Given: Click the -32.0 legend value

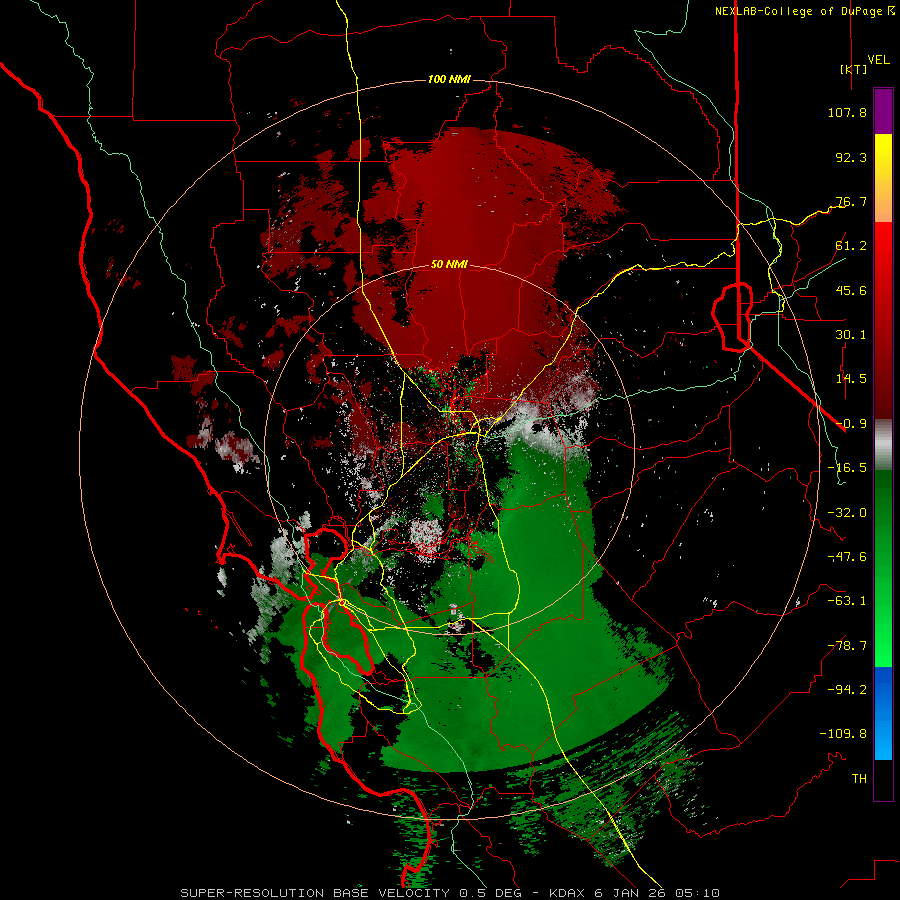Looking at the screenshot, I should (x=847, y=513).
